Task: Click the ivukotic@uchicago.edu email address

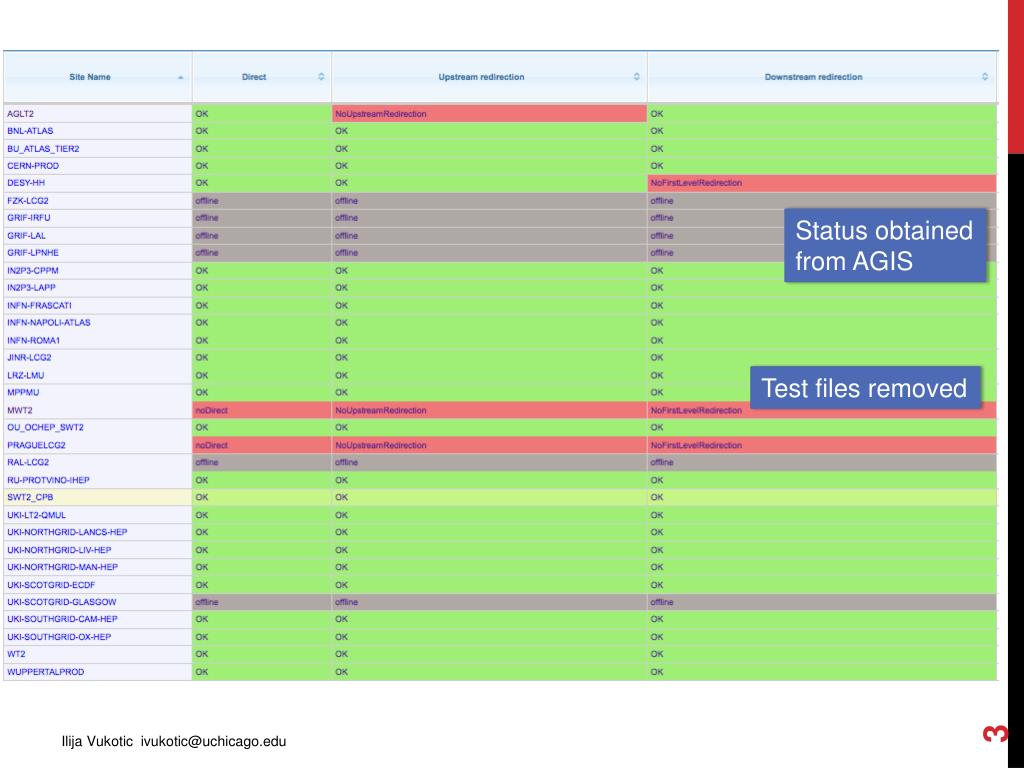Action: tap(214, 741)
